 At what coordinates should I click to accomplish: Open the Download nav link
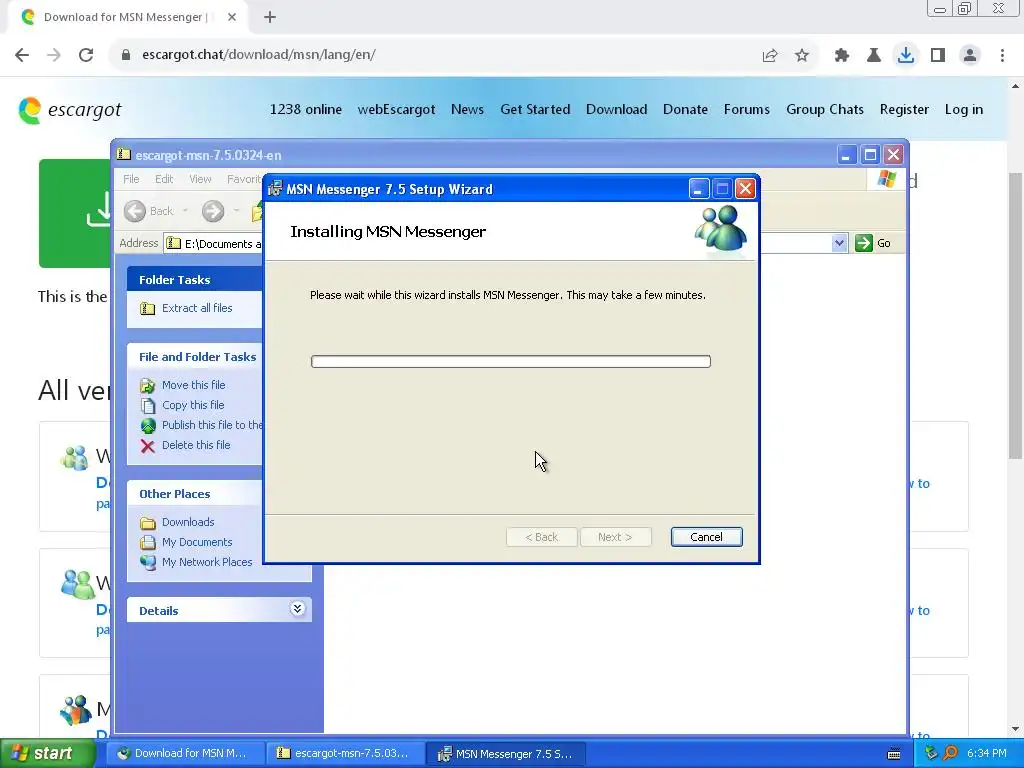coord(616,110)
